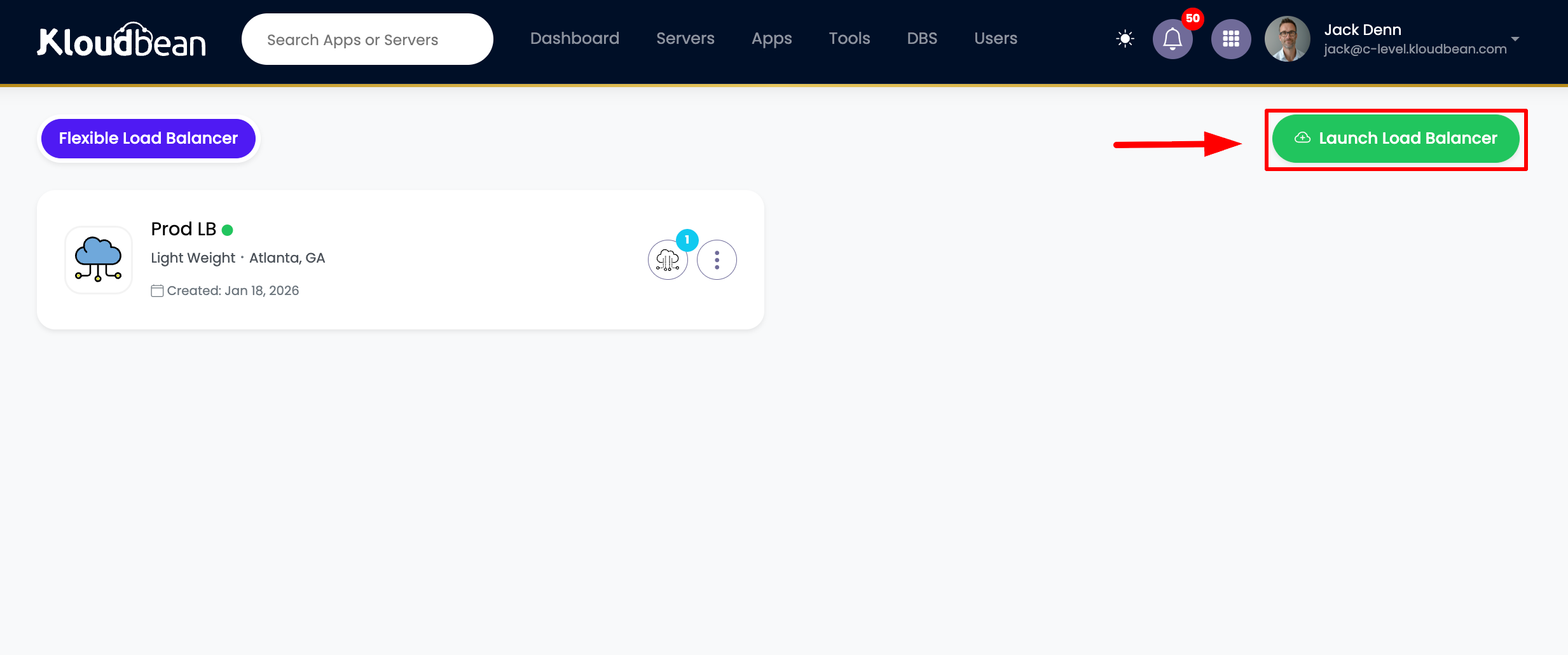Click the green status dot beside Prod LB
Image resolution: width=1568 pixels, height=655 pixels.
(228, 230)
